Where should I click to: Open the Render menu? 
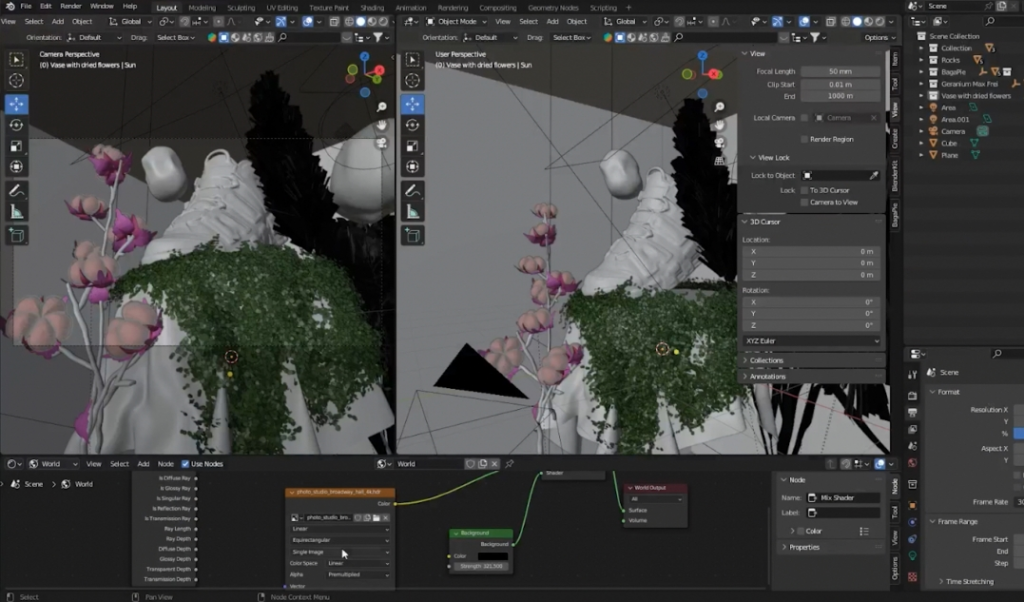(x=71, y=7)
